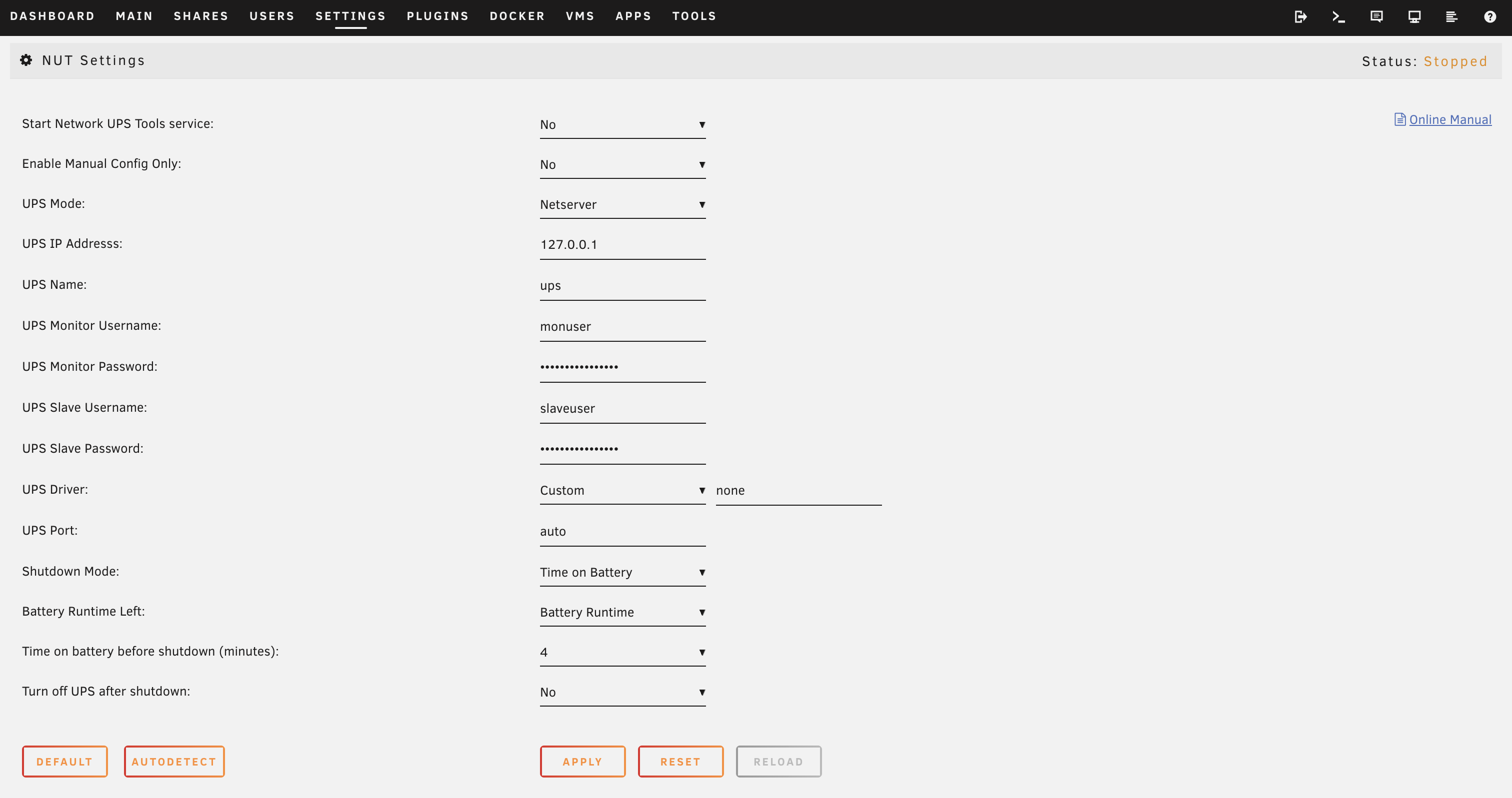The image size is (1512, 798).
Task: Click the UPS IP Address field
Action: [x=623, y=245]
